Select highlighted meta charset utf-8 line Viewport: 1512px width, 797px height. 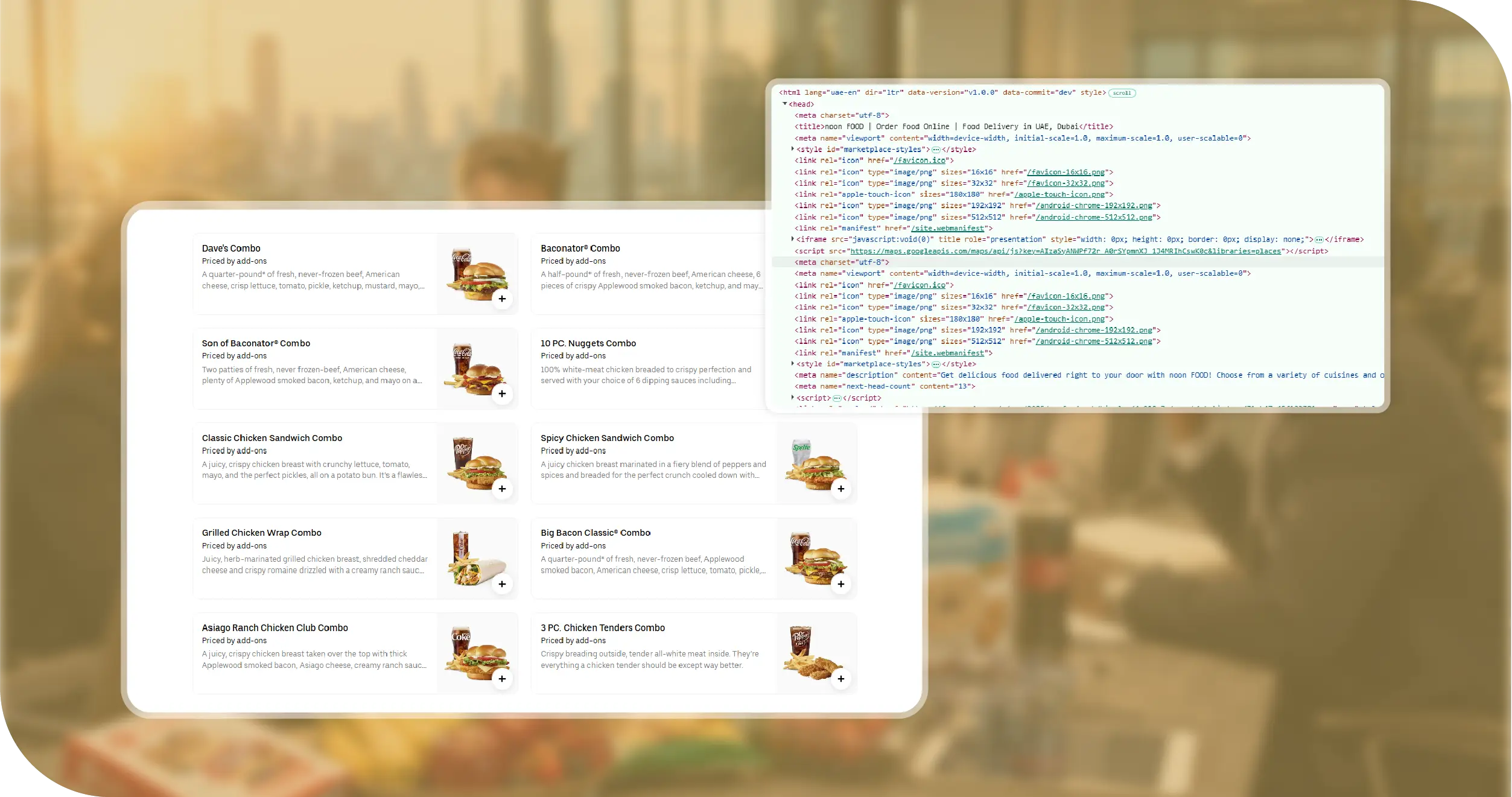tap(841, 262)
